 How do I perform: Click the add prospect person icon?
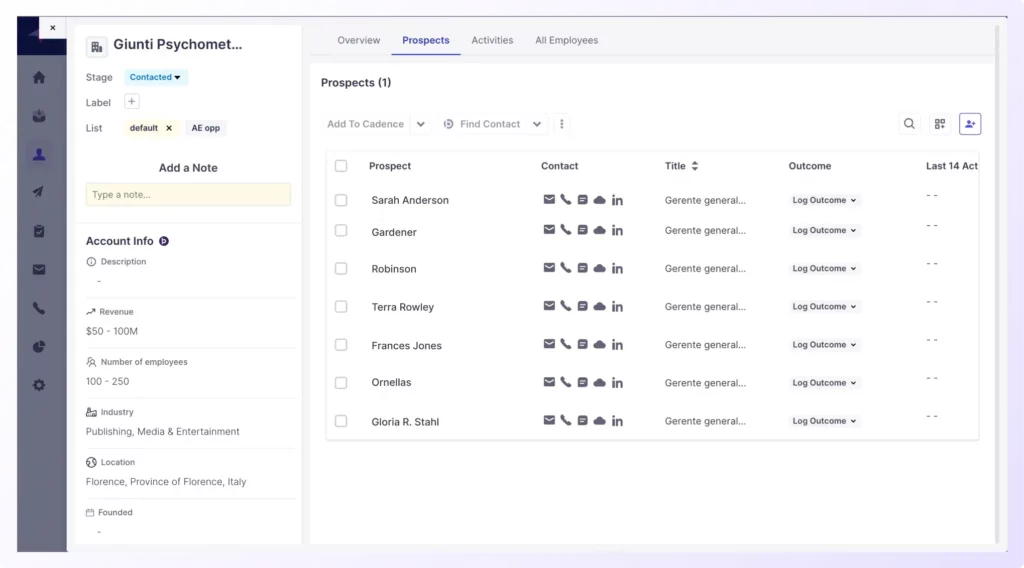(970, 124)
